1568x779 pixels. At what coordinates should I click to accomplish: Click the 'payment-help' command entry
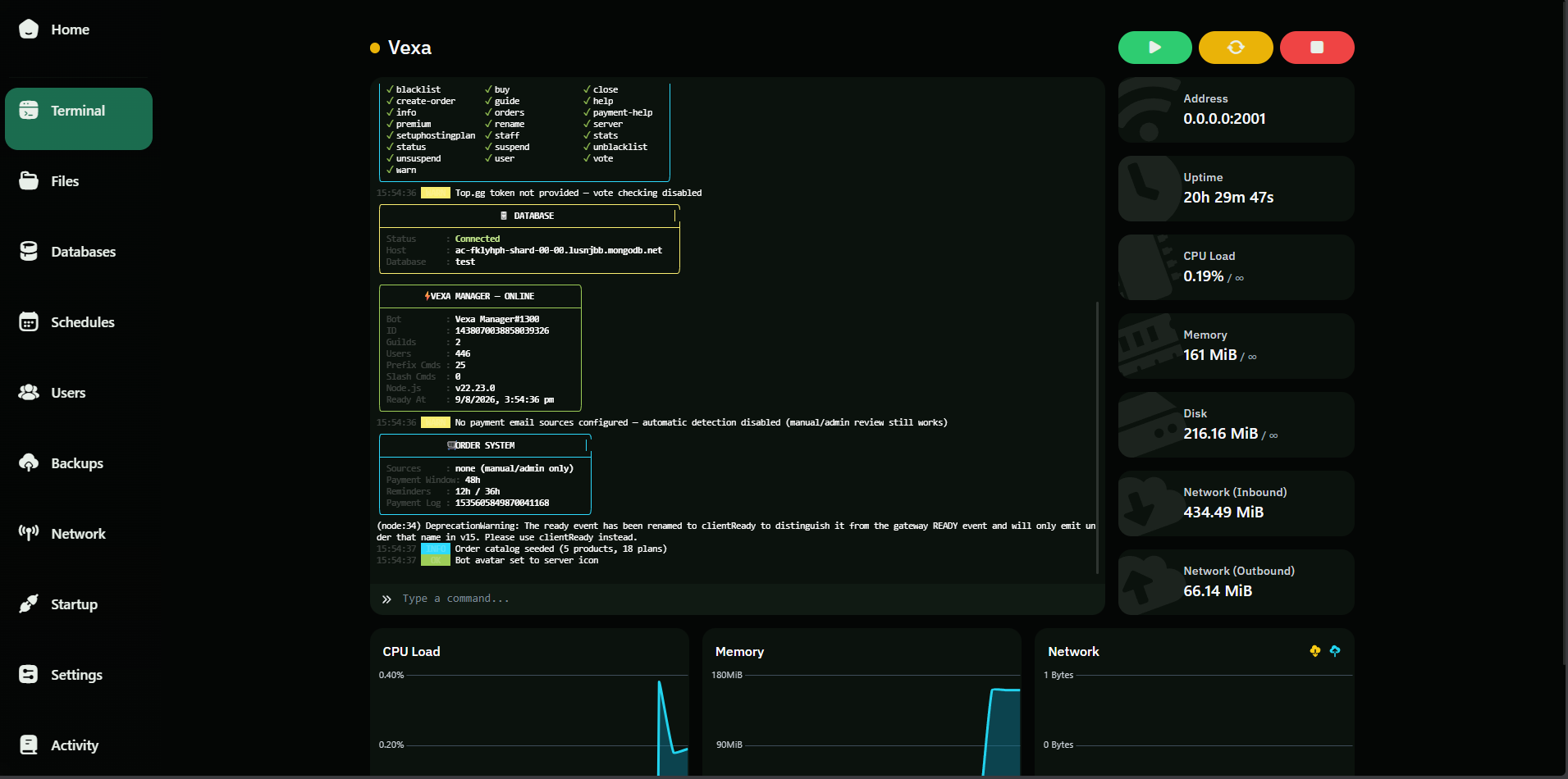[623, 112]
